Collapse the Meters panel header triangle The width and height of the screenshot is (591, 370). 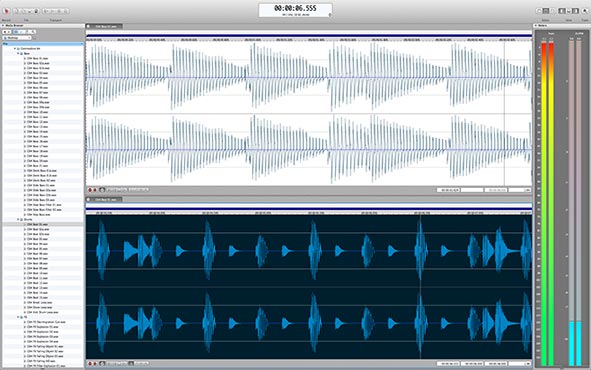tap(536, 26)
